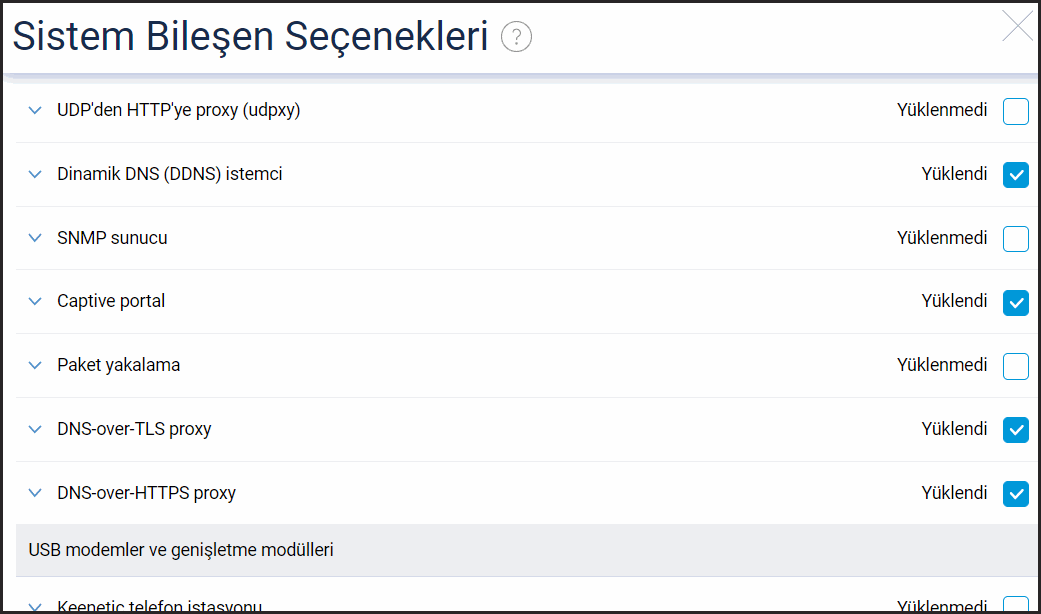Expand the DNS-over-TLS proxy chevron
Viewport: 1041px width, 614px height.
[x=36, y=429]
